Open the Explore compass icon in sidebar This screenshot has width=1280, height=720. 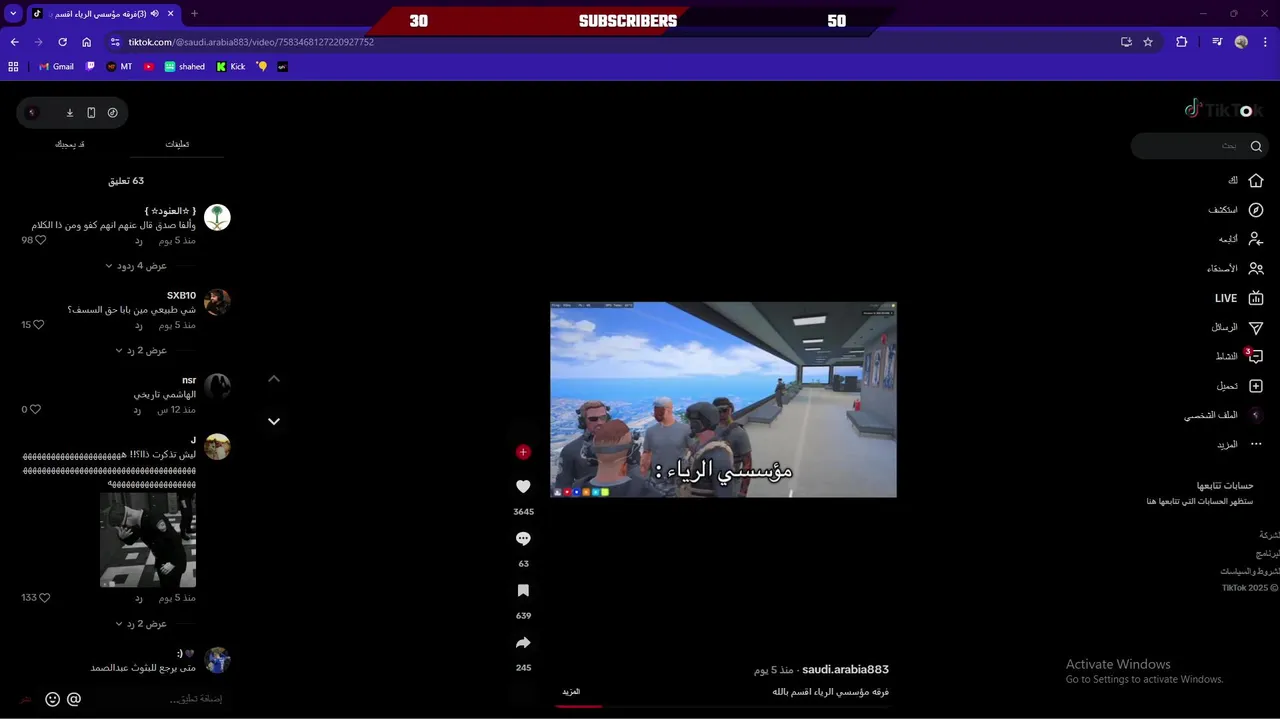(1256, 210)
